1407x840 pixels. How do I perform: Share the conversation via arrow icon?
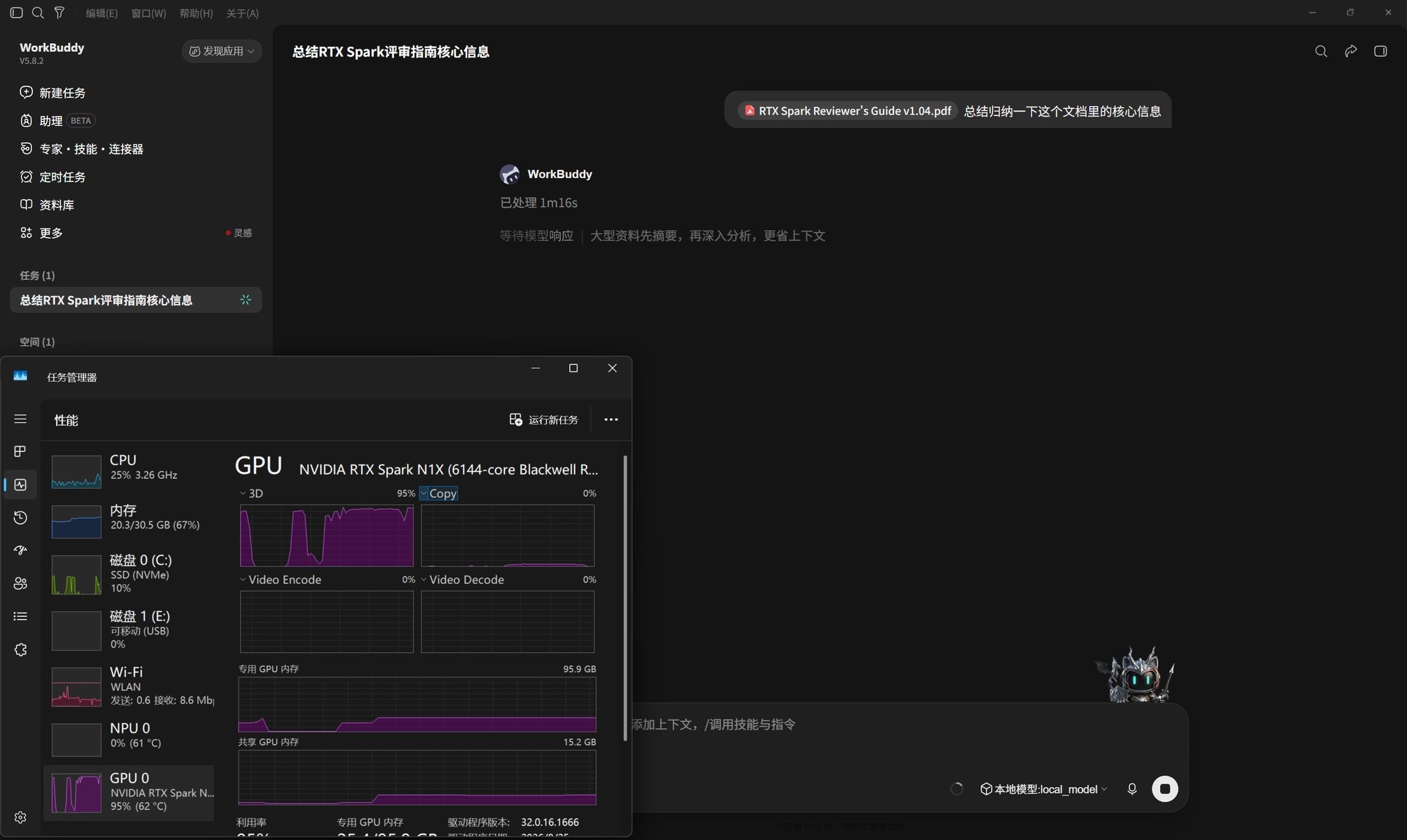(x=1351, y=51)
